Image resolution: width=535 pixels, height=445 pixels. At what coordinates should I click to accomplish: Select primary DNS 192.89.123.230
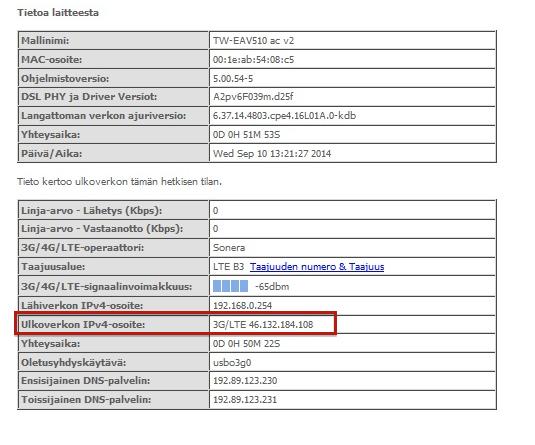pos(245,381)
